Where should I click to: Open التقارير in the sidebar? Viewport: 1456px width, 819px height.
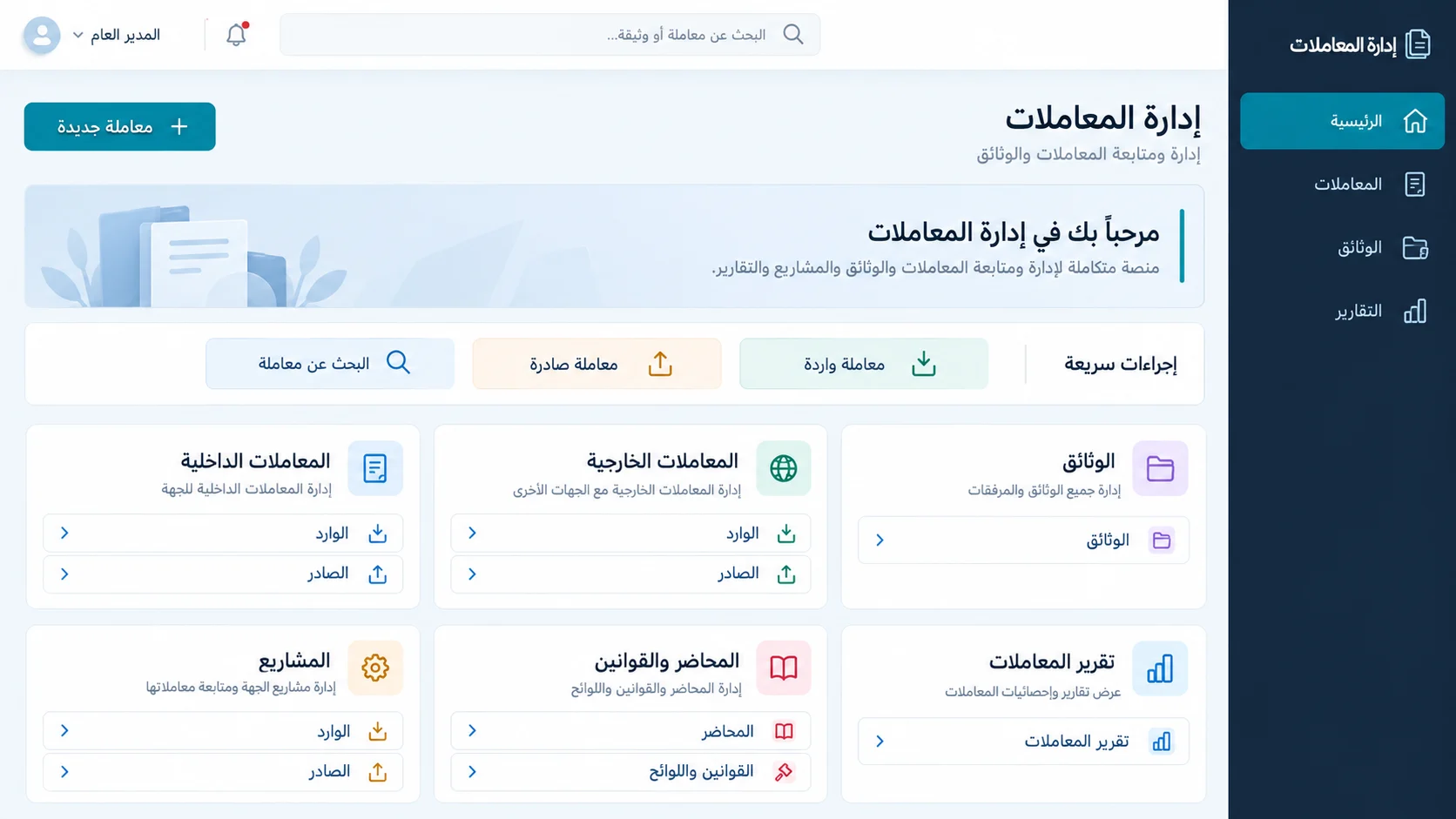(x=1342, y=312)
